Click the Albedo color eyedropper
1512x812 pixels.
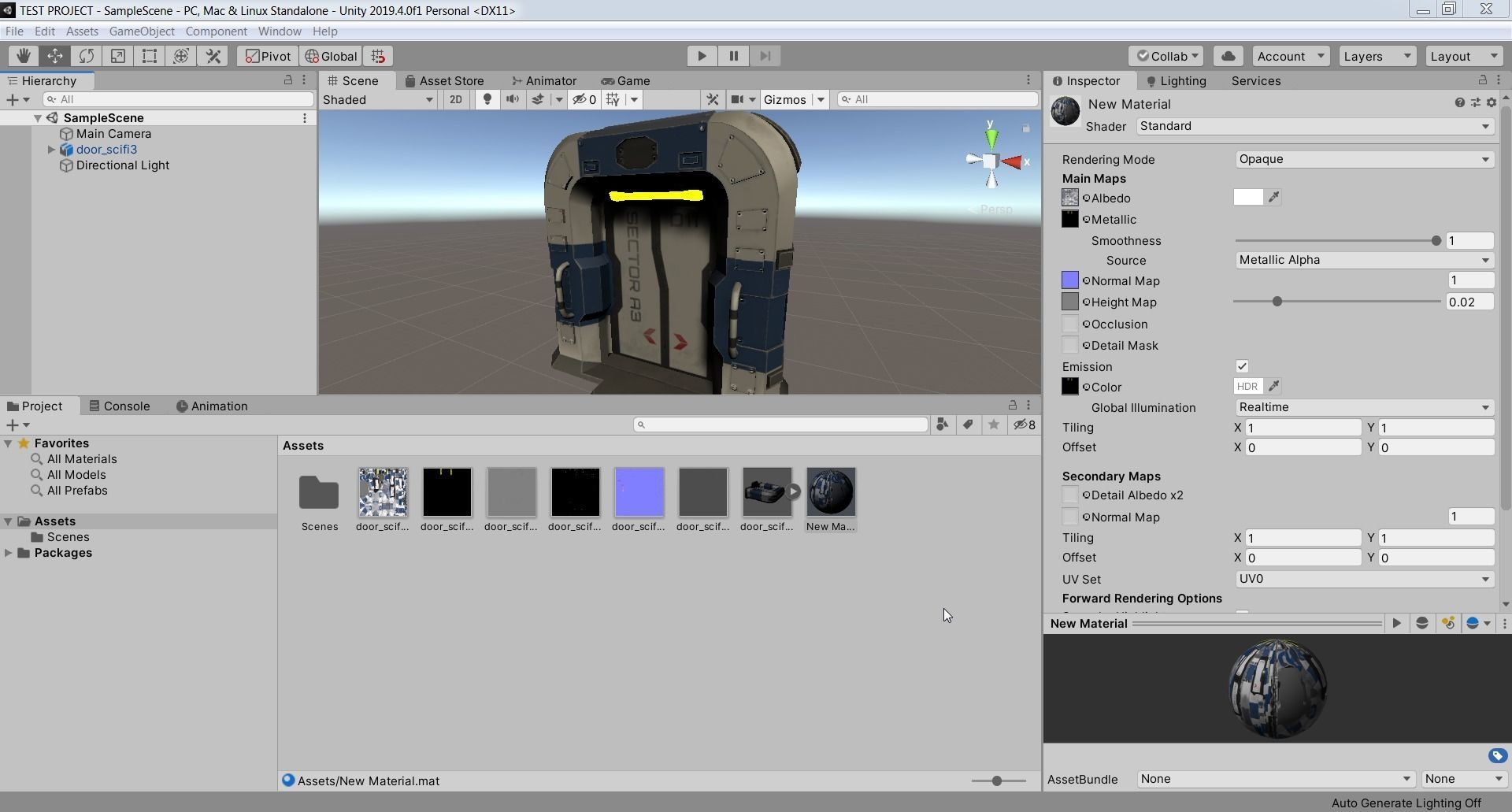coord(1274,198)
